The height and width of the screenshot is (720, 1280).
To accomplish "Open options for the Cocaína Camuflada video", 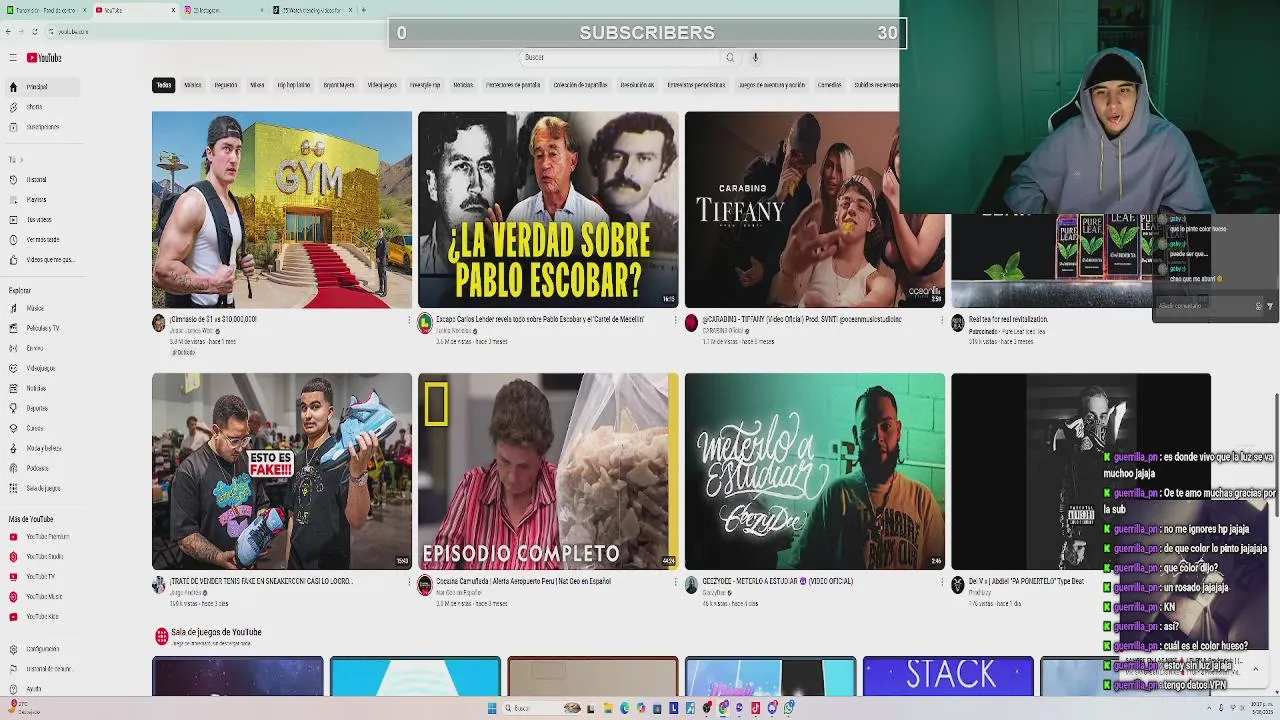I will click(x=675, y=583).
